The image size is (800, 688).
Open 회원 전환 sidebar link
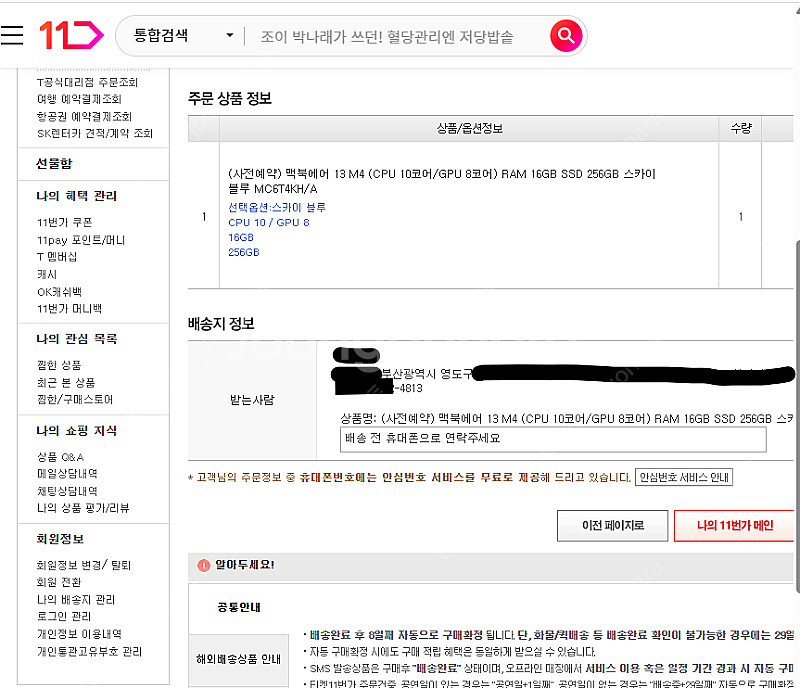pos(59,582)
